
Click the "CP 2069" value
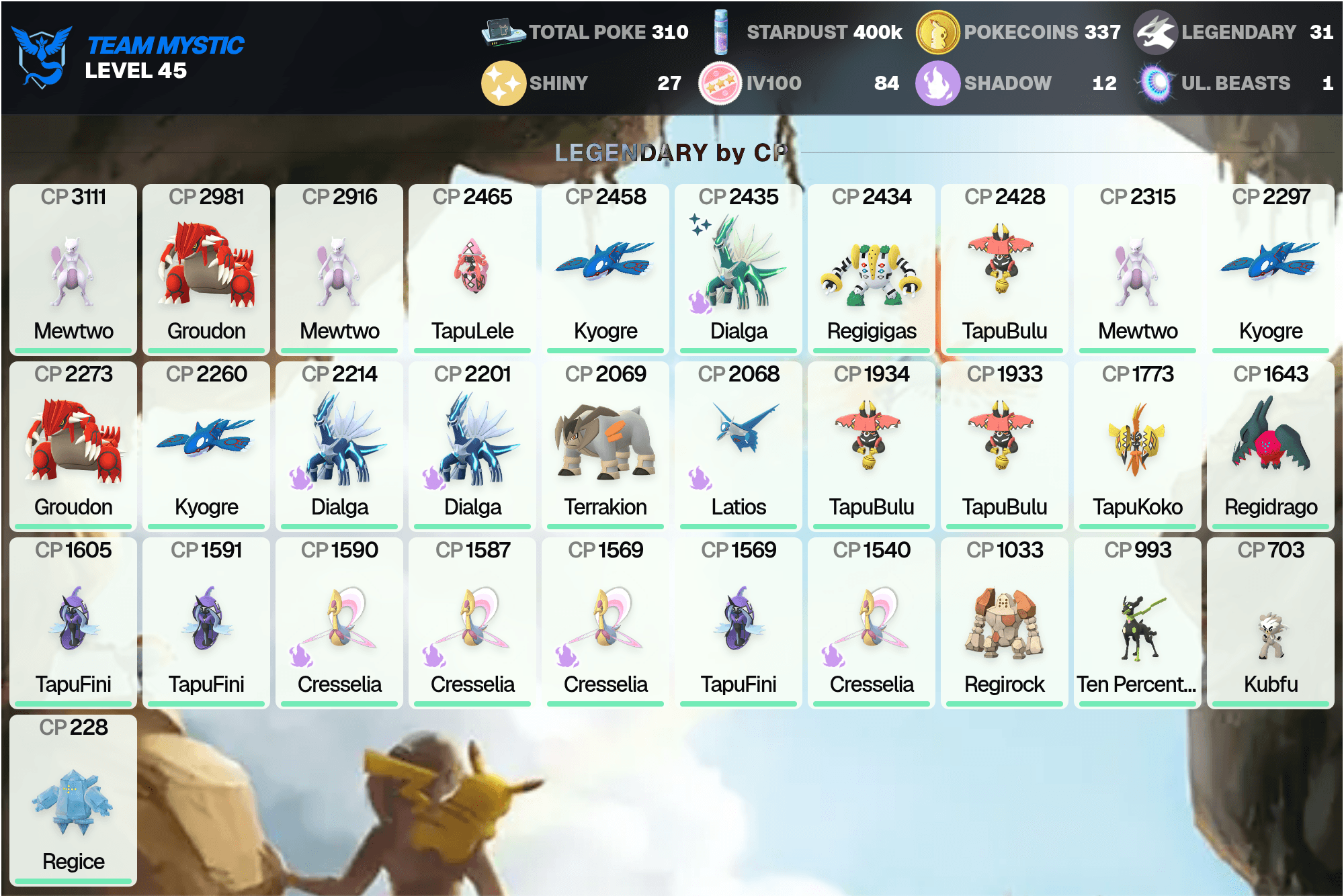point(605,373)
